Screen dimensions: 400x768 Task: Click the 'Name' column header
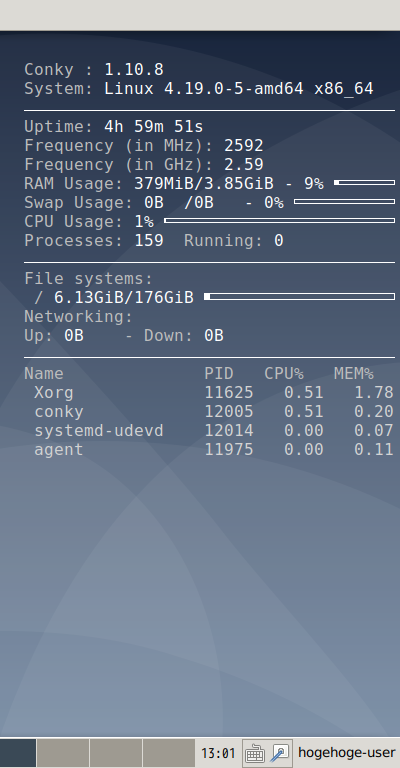click(44, 374)
